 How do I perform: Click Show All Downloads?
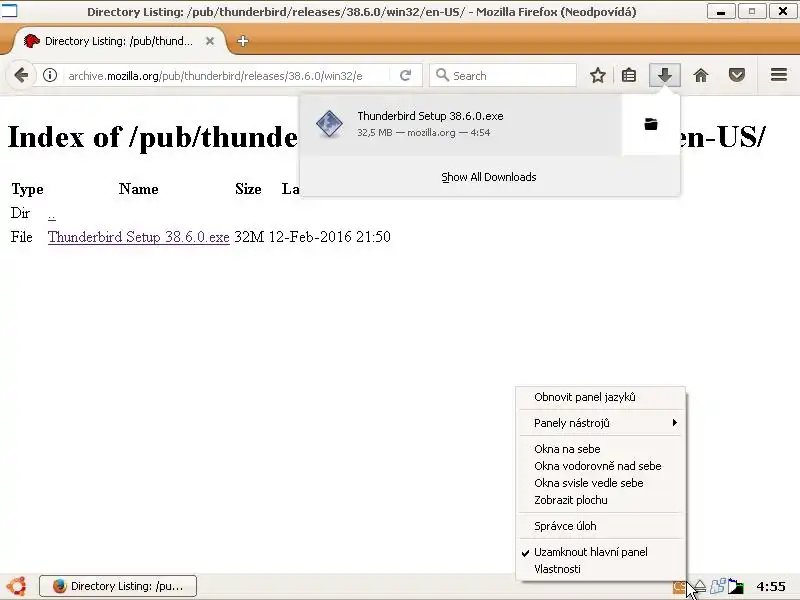489,177
